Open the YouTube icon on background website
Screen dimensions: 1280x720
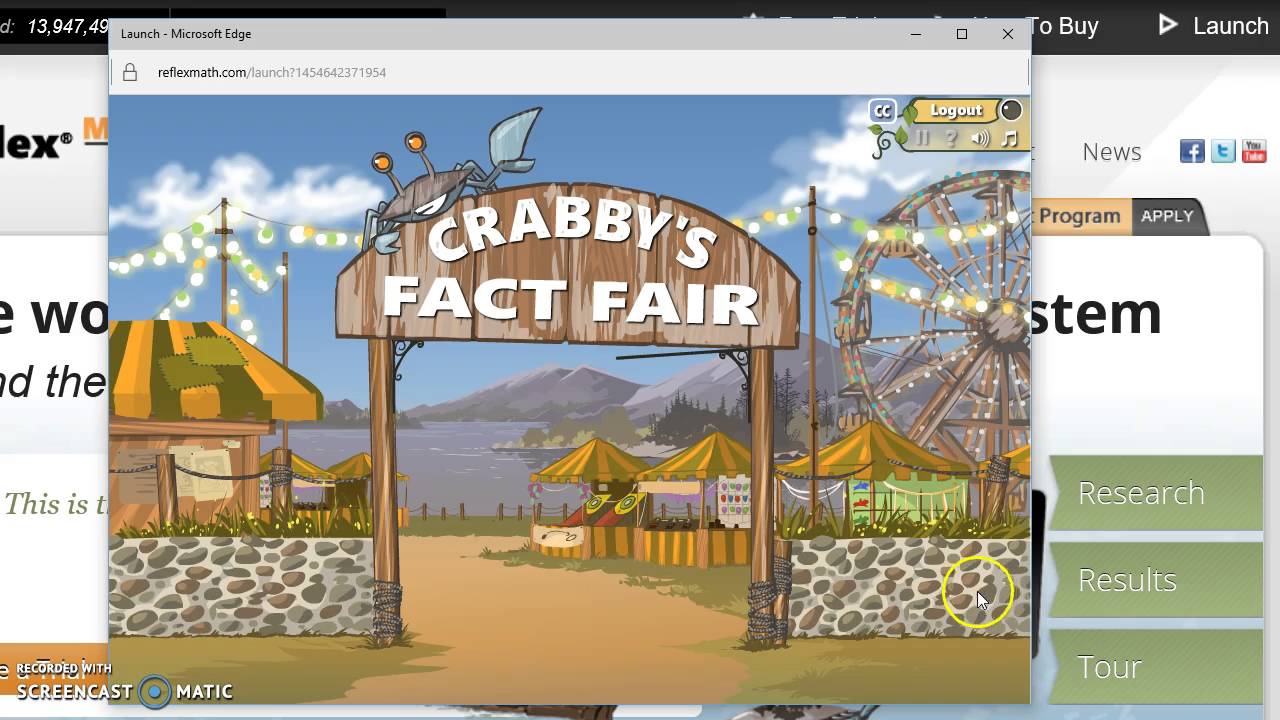click(x=1254, y=151)
